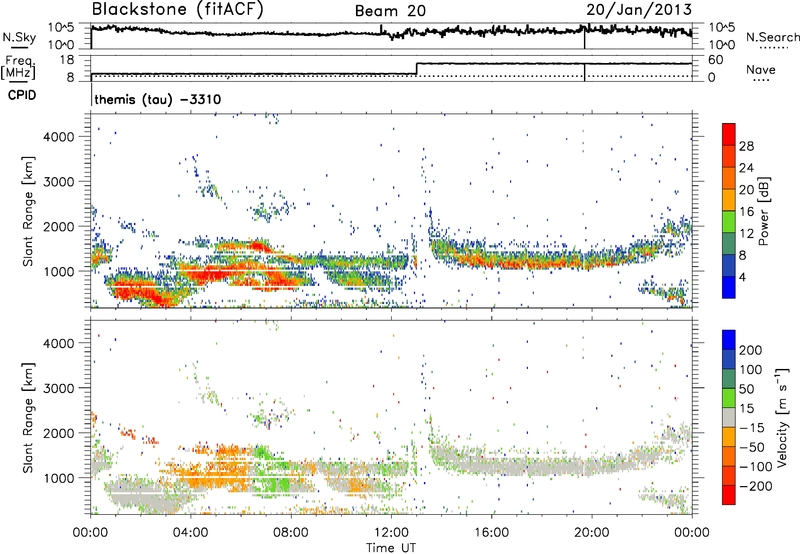Select the "12:00" time tick label
This screenshot has height=554, width=800.
coord(391,533)
